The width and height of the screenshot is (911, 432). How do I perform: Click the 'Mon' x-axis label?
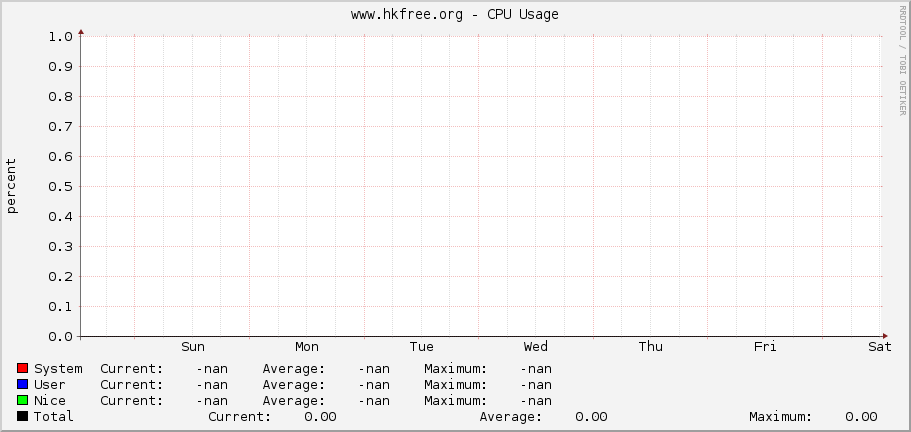click(x=307, y=347)
